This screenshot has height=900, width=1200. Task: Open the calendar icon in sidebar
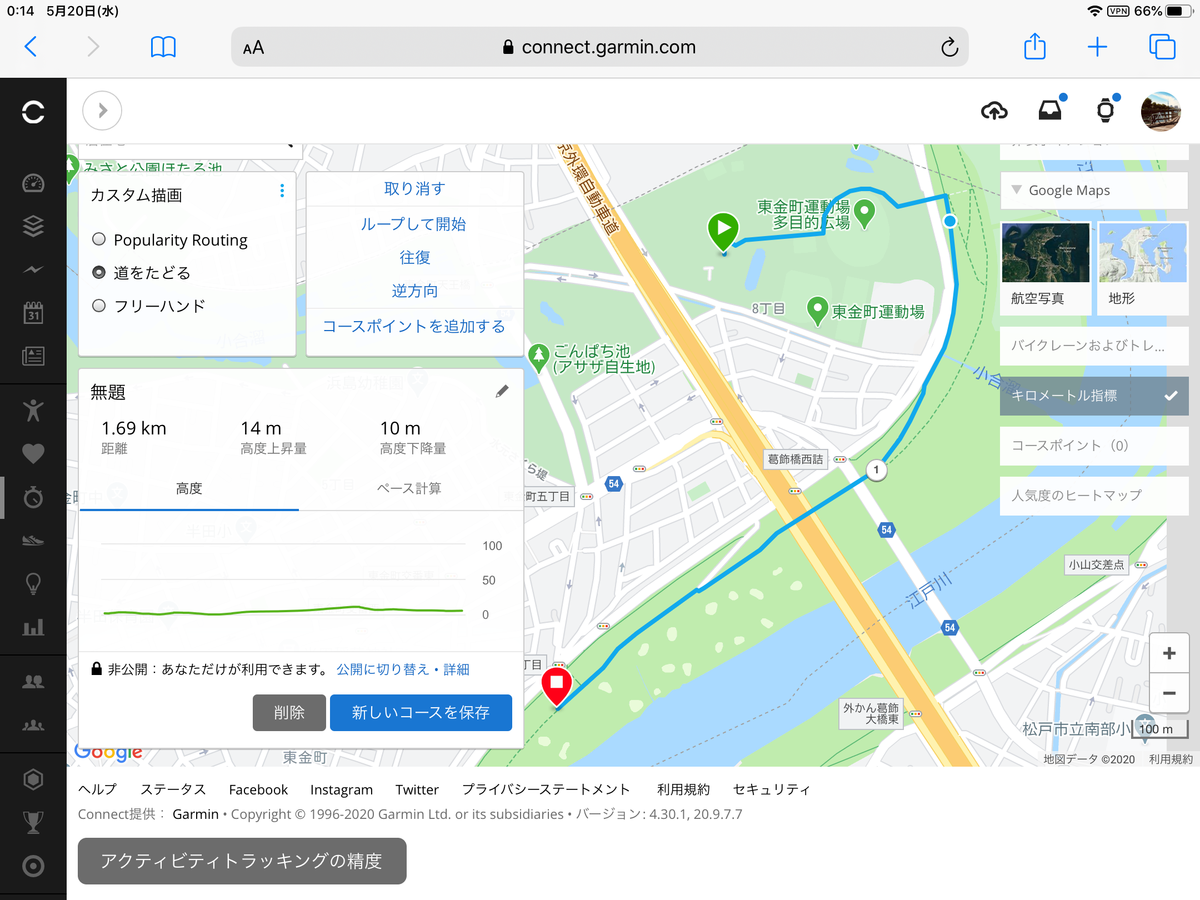pyautogui.click(x=33, y=312)
